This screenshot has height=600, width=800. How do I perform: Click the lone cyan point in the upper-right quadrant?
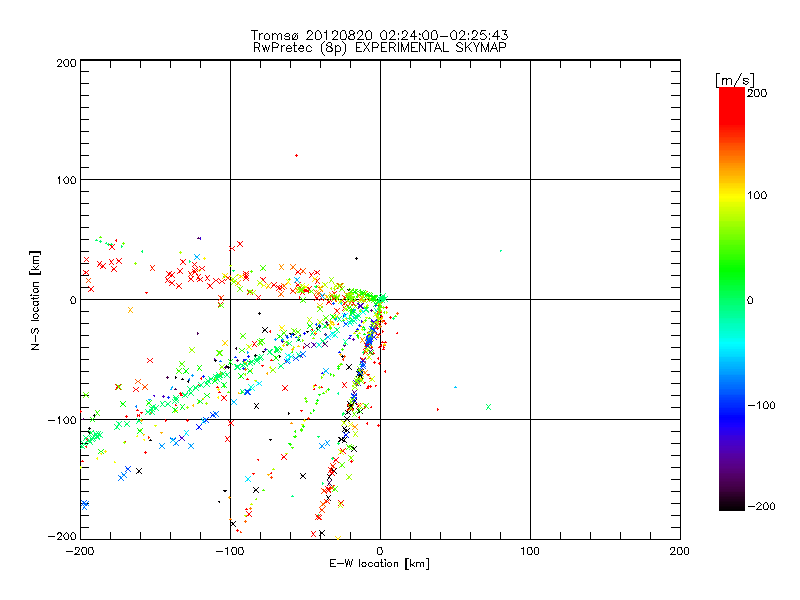click(500, 251)
